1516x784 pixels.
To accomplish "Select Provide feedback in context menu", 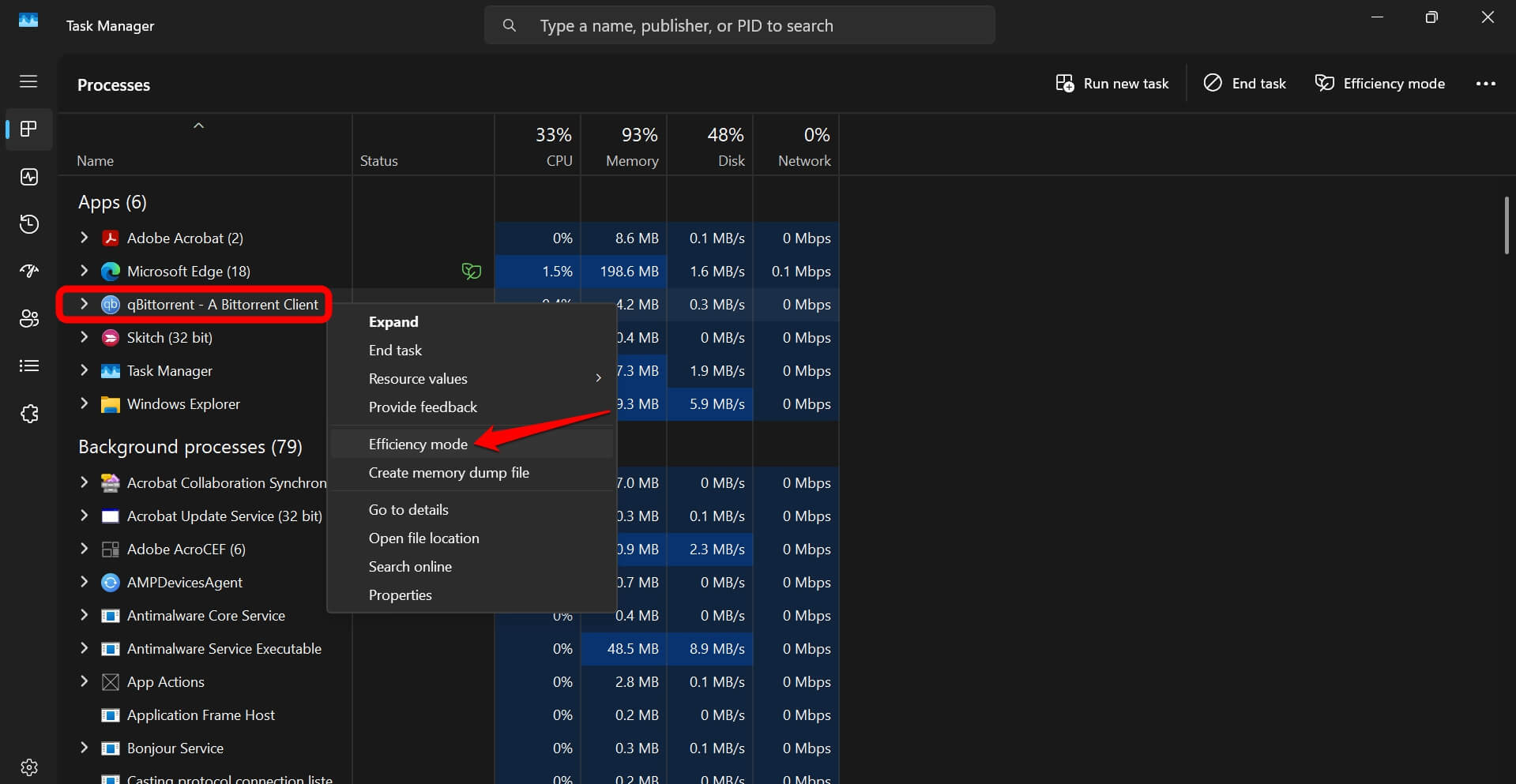I will click(472, 407).
